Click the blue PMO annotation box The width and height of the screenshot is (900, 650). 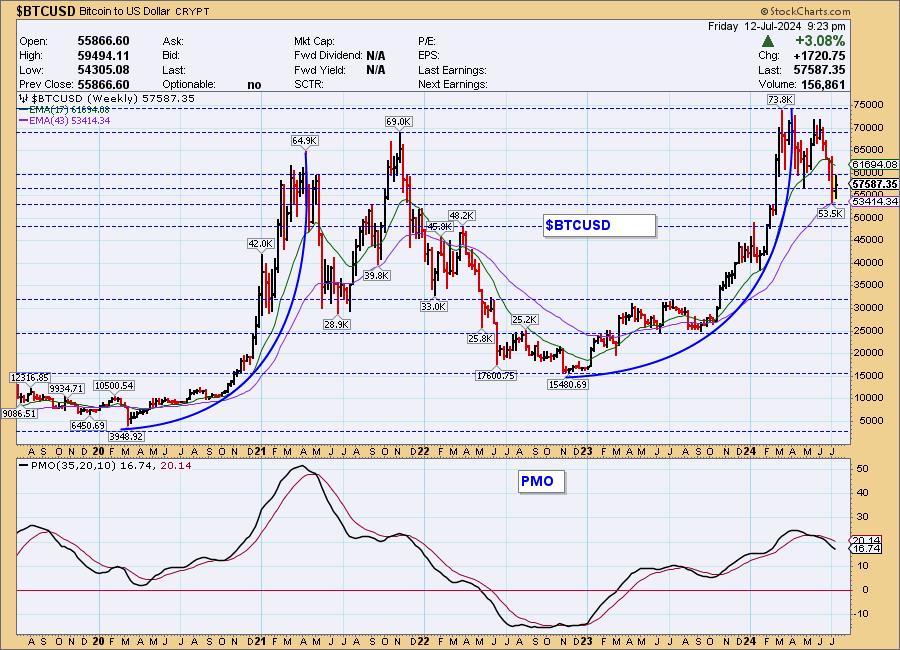(541, 482)
